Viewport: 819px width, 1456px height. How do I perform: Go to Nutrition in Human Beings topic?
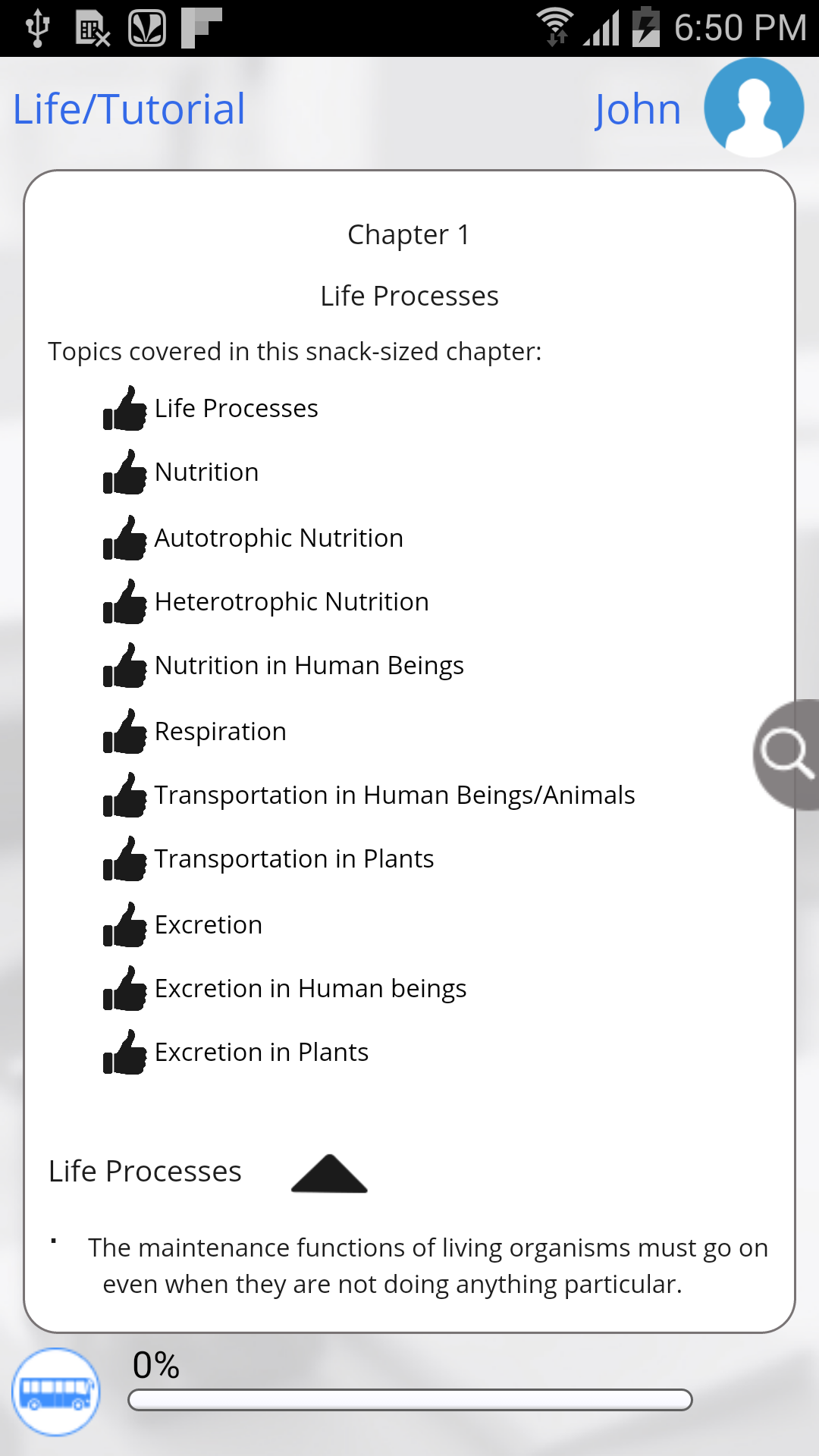(x=309, y=666)
